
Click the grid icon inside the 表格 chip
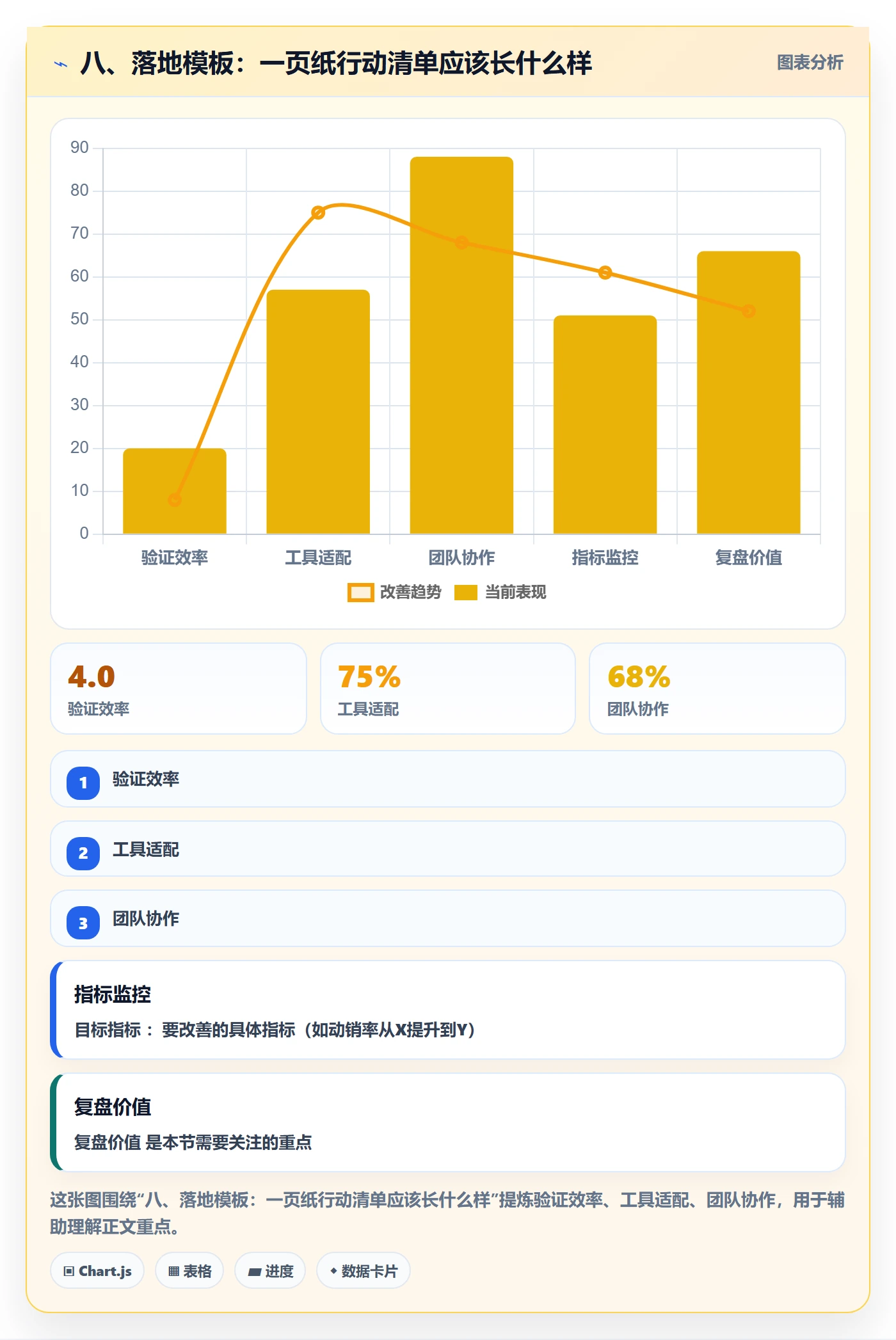point(173,1272)
